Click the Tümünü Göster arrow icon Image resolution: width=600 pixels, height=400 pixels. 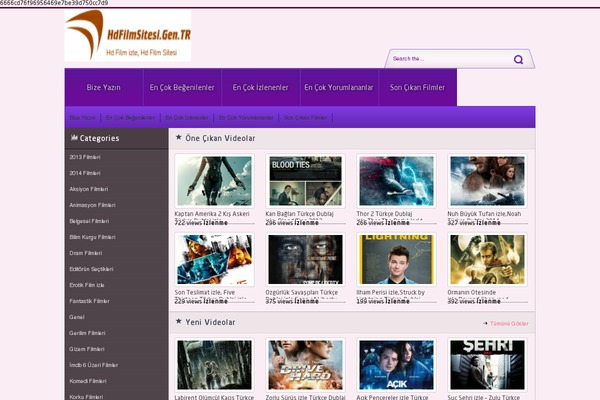tap(485, 323)
